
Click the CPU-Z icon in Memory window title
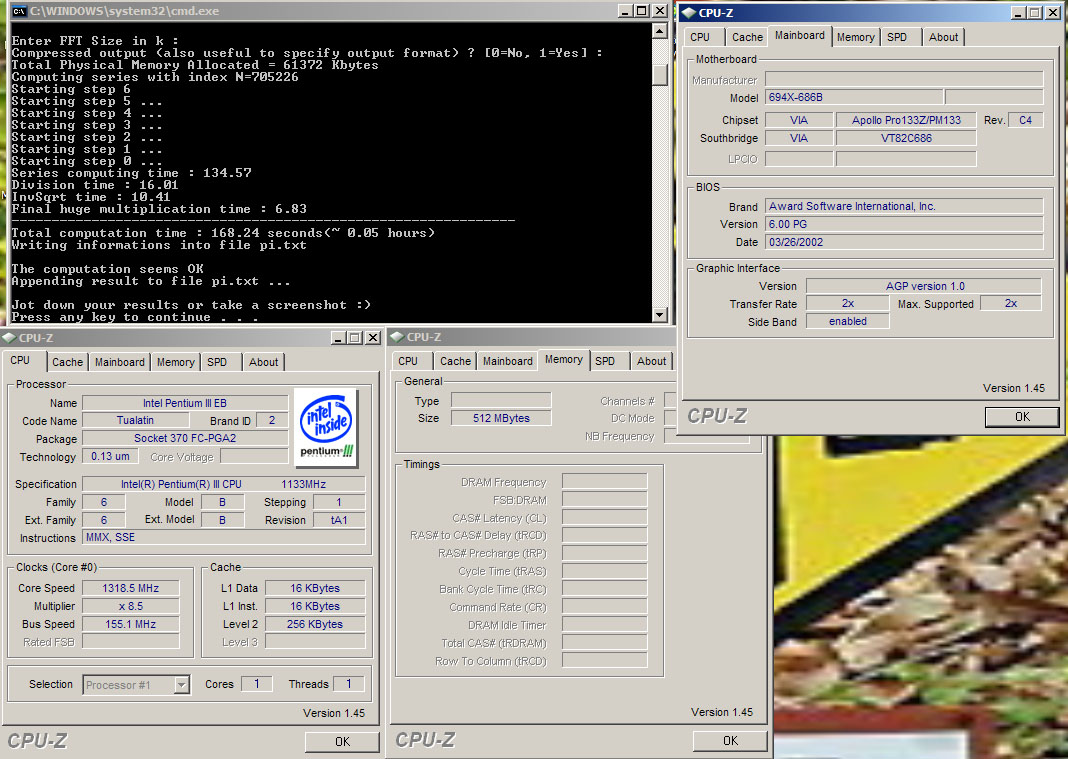(x=397, y=337)
